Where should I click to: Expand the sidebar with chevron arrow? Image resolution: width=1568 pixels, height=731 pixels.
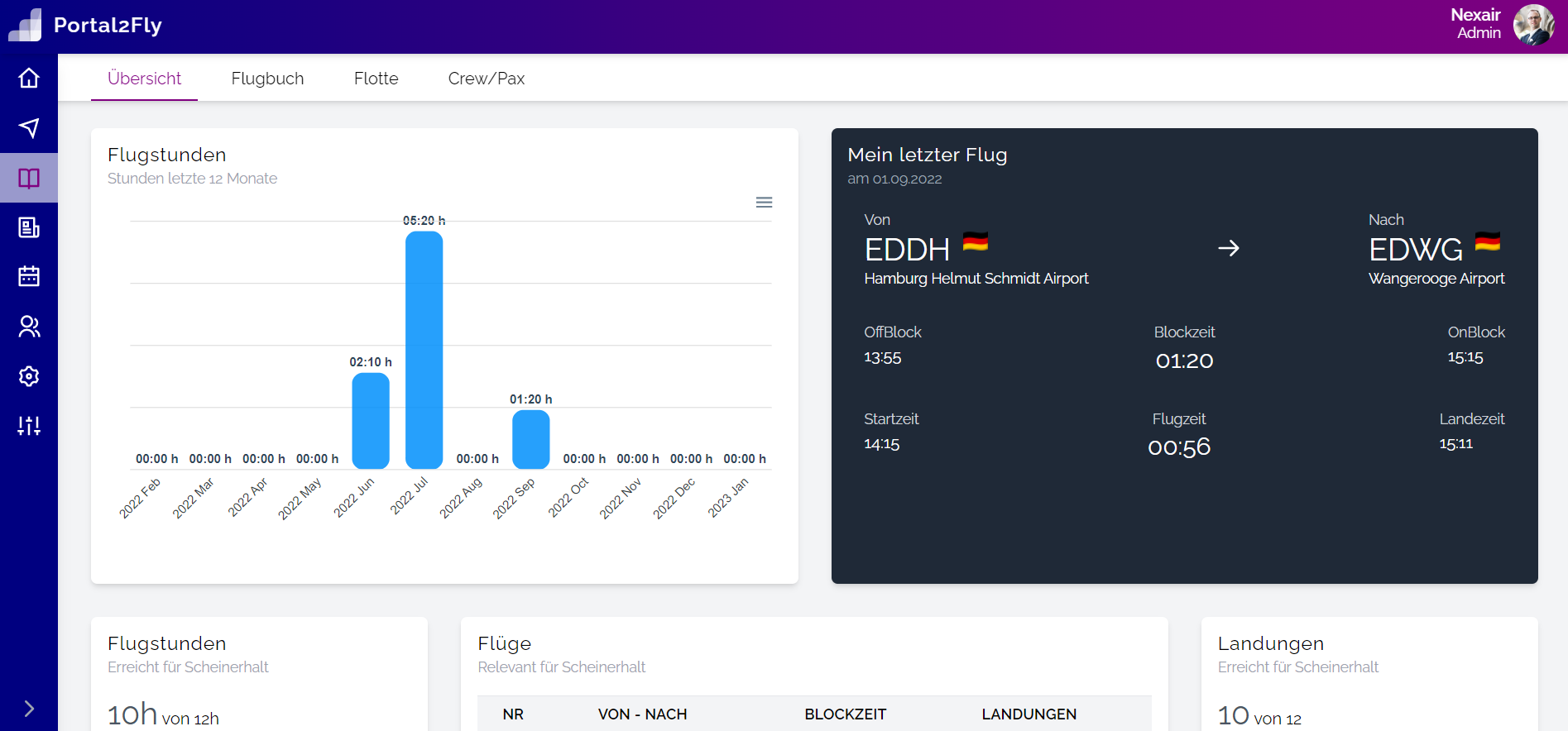[x=29, y=709]
